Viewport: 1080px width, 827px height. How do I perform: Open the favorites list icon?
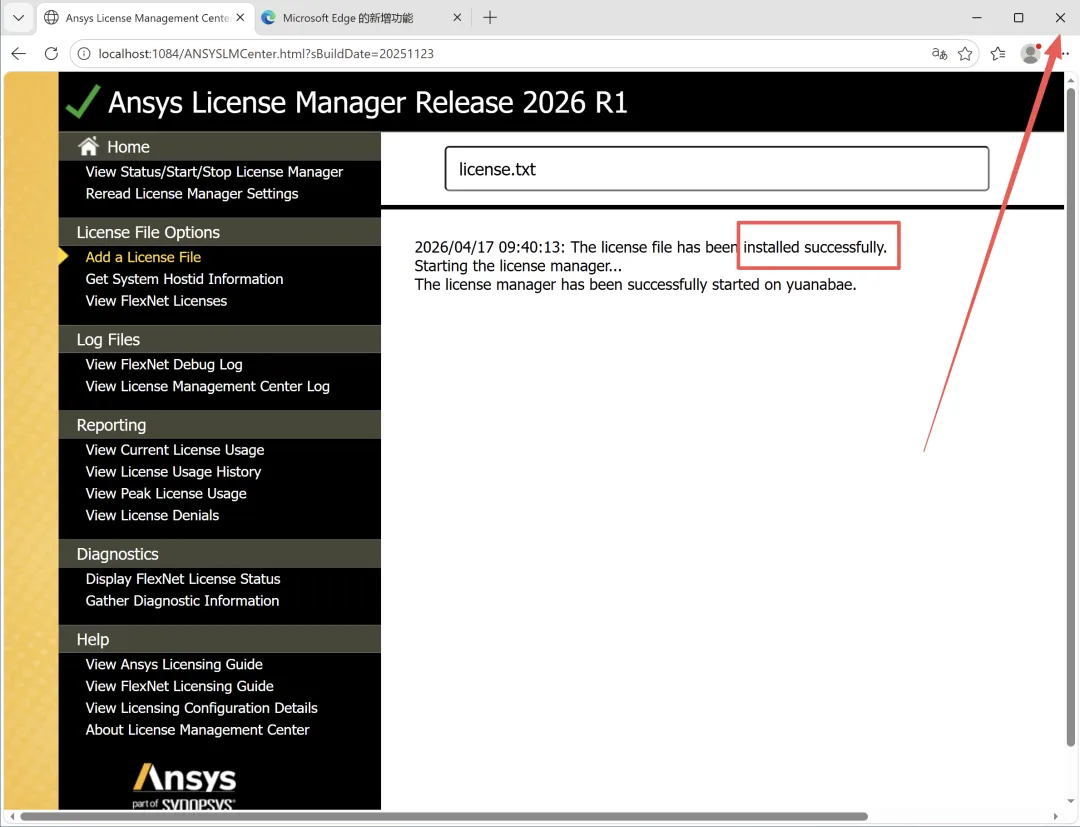(997, 54)
